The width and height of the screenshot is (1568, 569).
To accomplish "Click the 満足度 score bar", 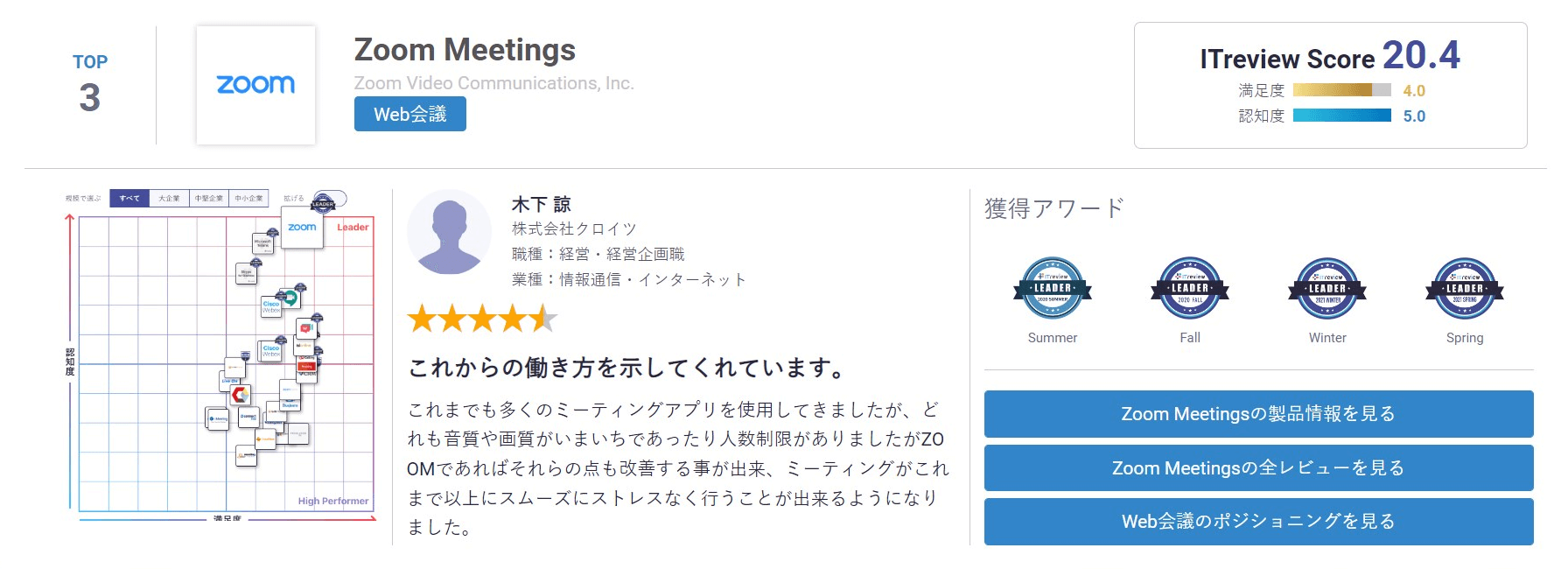I will [x=1340, y=90].
